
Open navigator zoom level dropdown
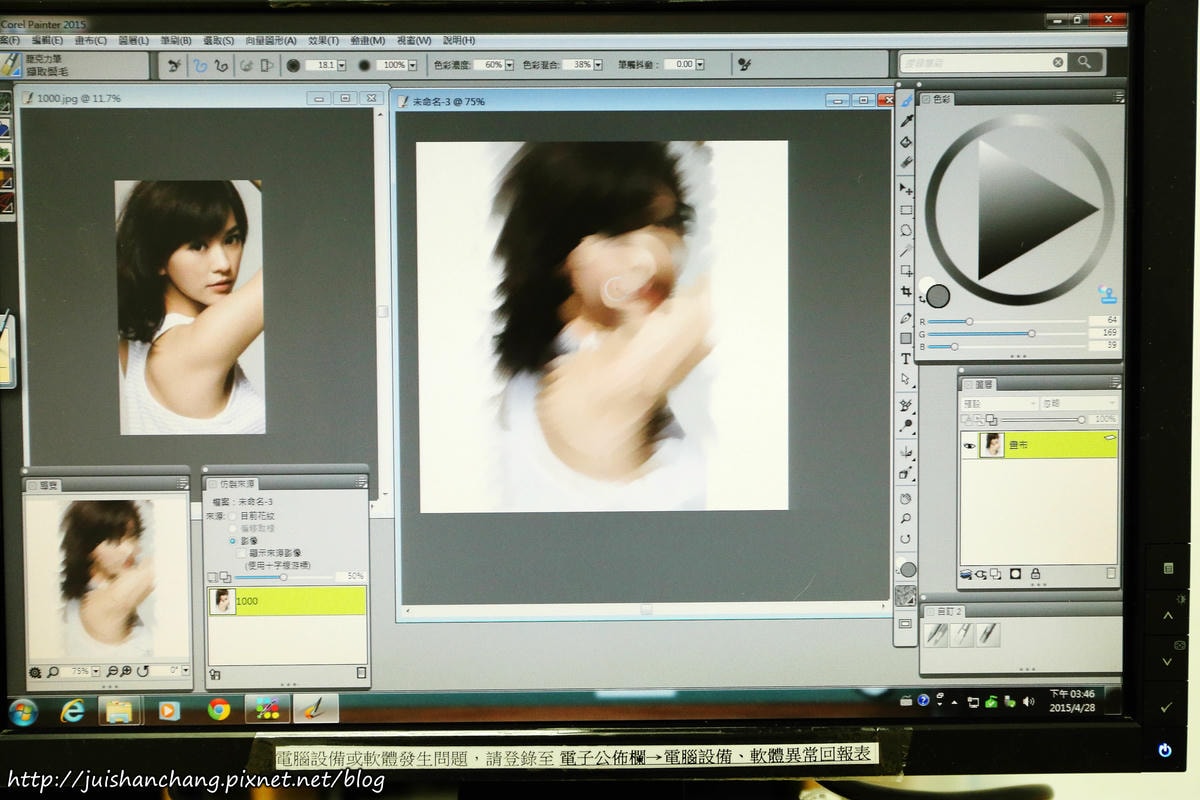[95, 671]
